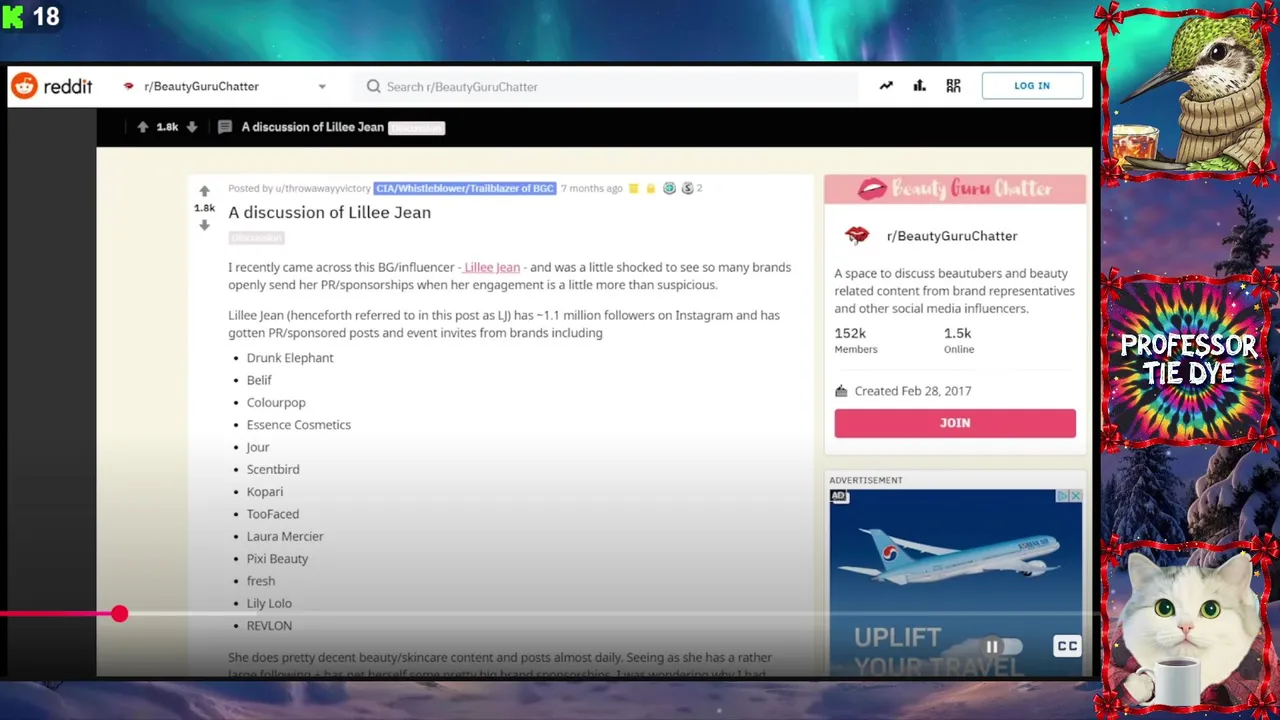Focus the Search r/BeautyGuruChatter field

(606, 87)
